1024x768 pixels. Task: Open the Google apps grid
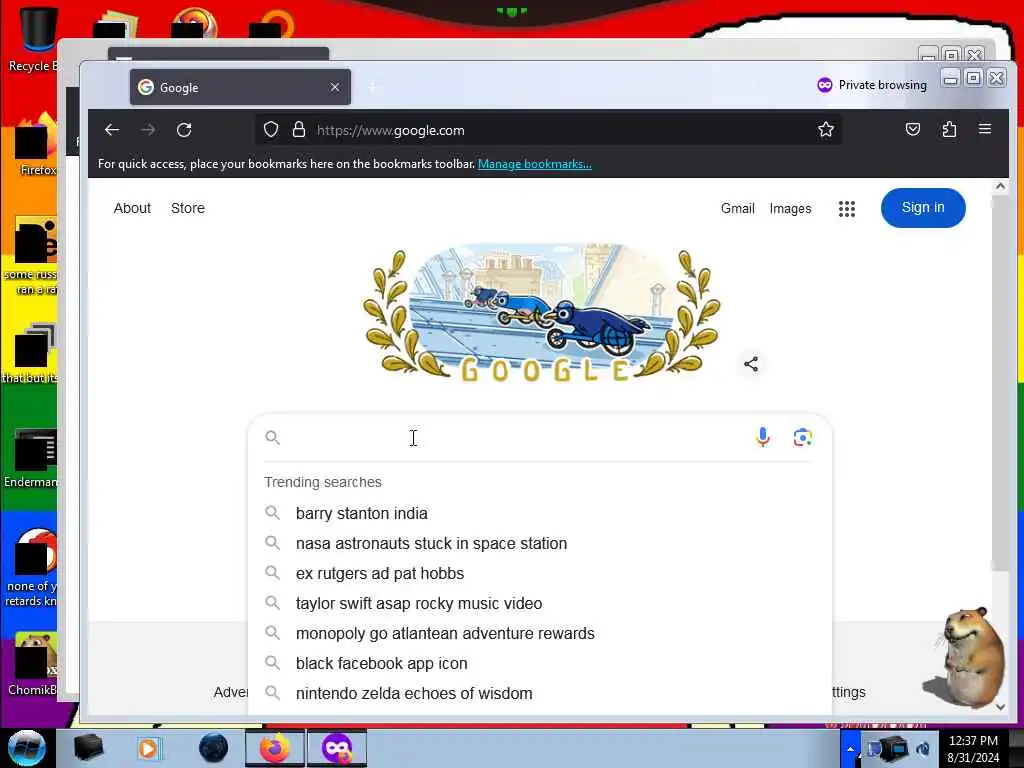click(846, 208)
